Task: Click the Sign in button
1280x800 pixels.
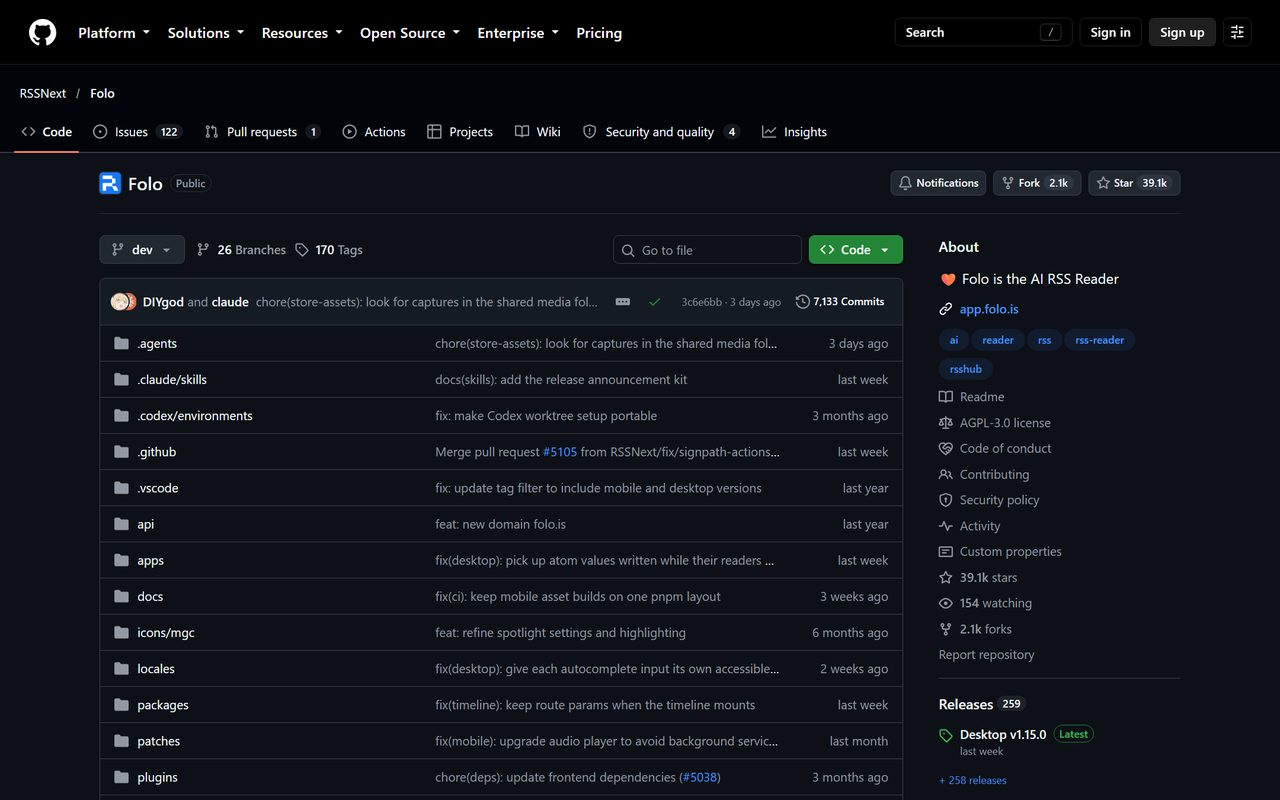Action: [x=1110, y=32]
